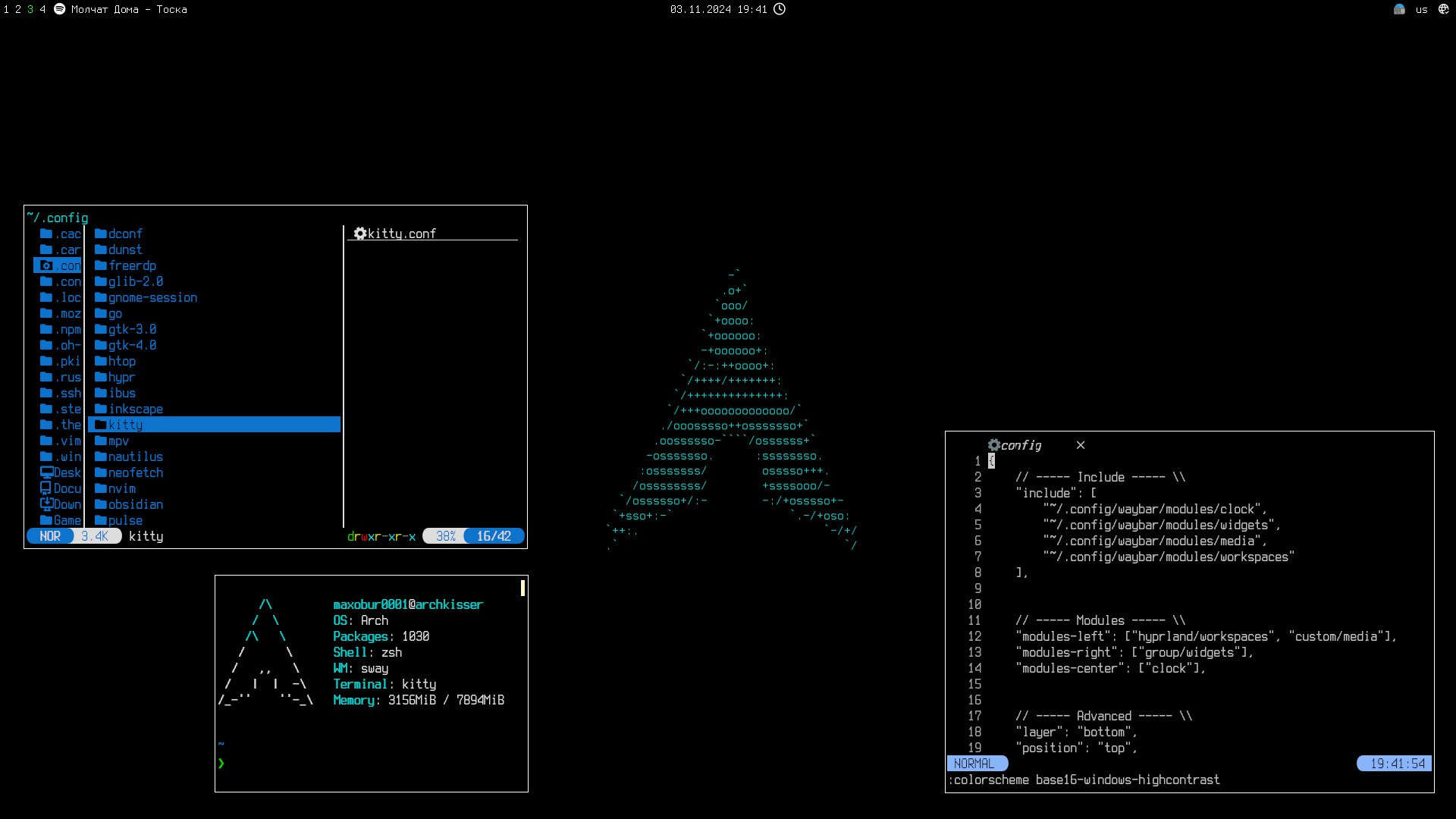Click the clock icon beside the time
This screenshot has width=1456, height=819.
point(779,9)
